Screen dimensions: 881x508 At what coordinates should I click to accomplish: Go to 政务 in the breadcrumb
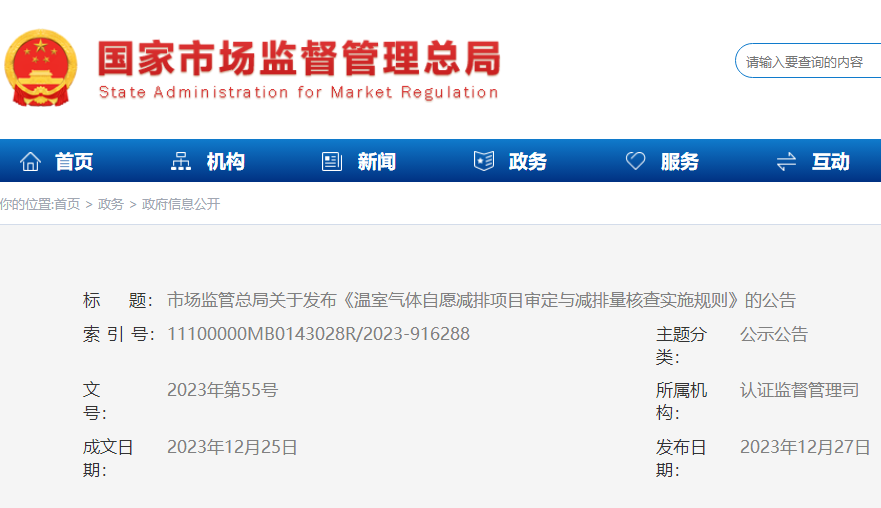[111, 204]
